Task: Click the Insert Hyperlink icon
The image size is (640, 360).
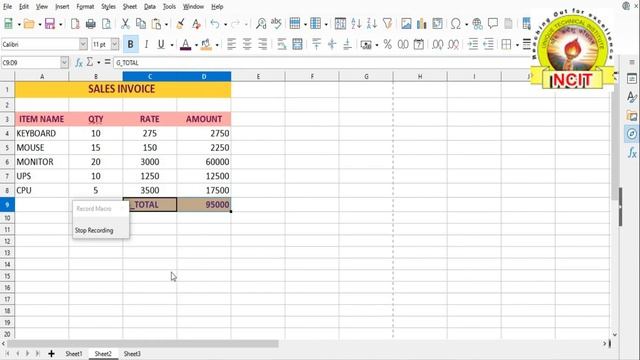Action: [477, 24]
